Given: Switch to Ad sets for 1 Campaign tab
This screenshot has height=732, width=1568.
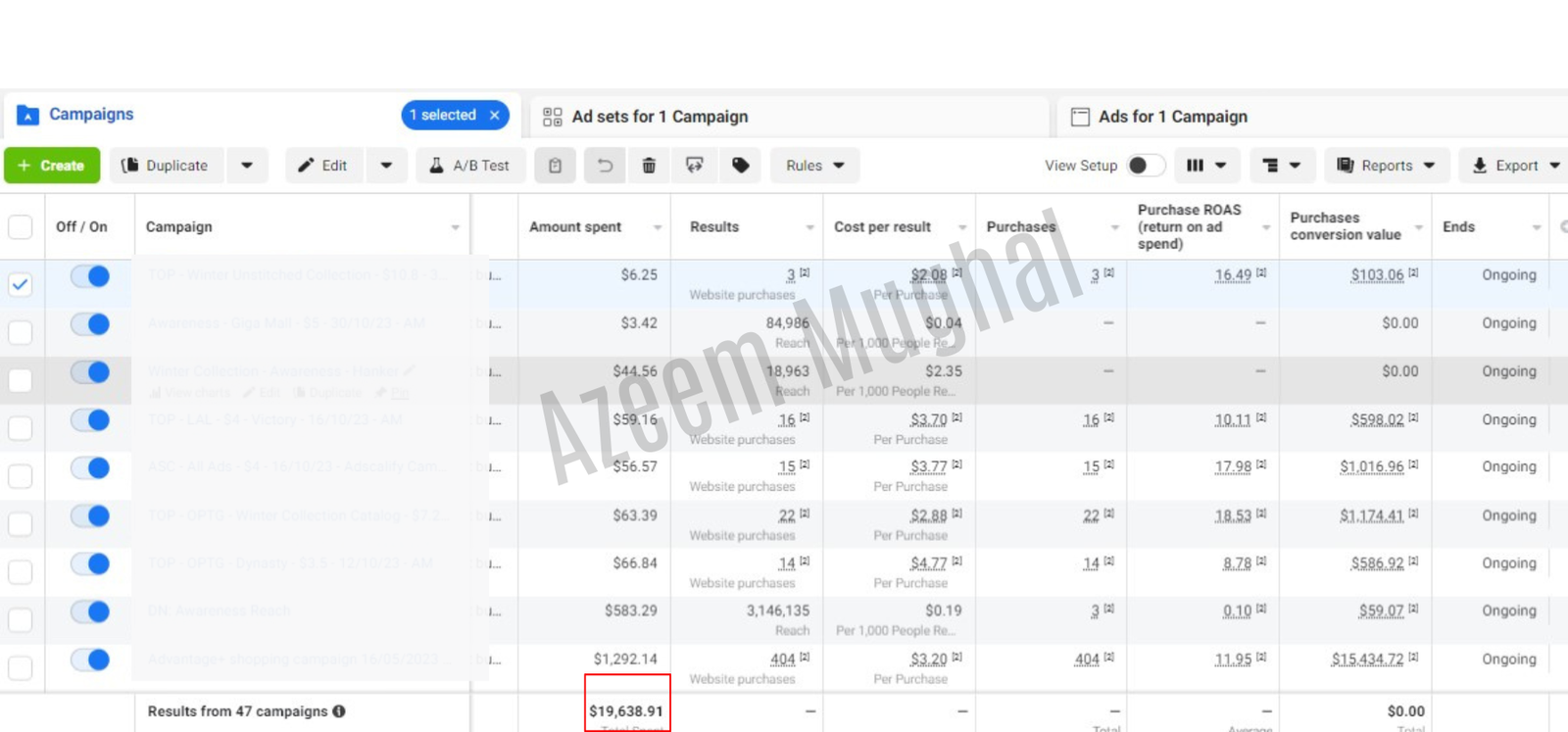Looking at the screenshot, I should [x=659, y=117].
